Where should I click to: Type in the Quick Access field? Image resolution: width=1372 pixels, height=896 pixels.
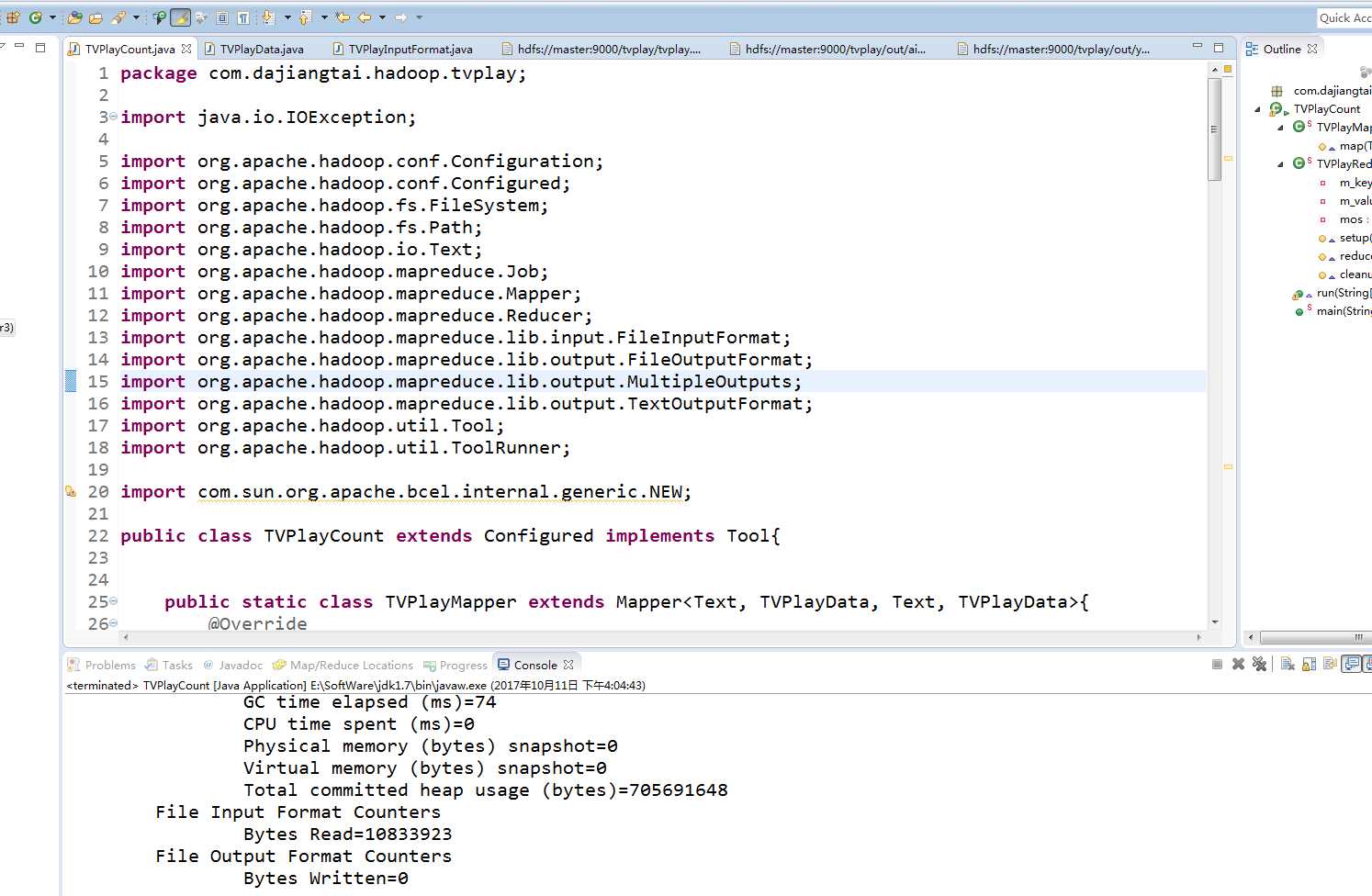pyautogui.click(x=1344, y=17)
